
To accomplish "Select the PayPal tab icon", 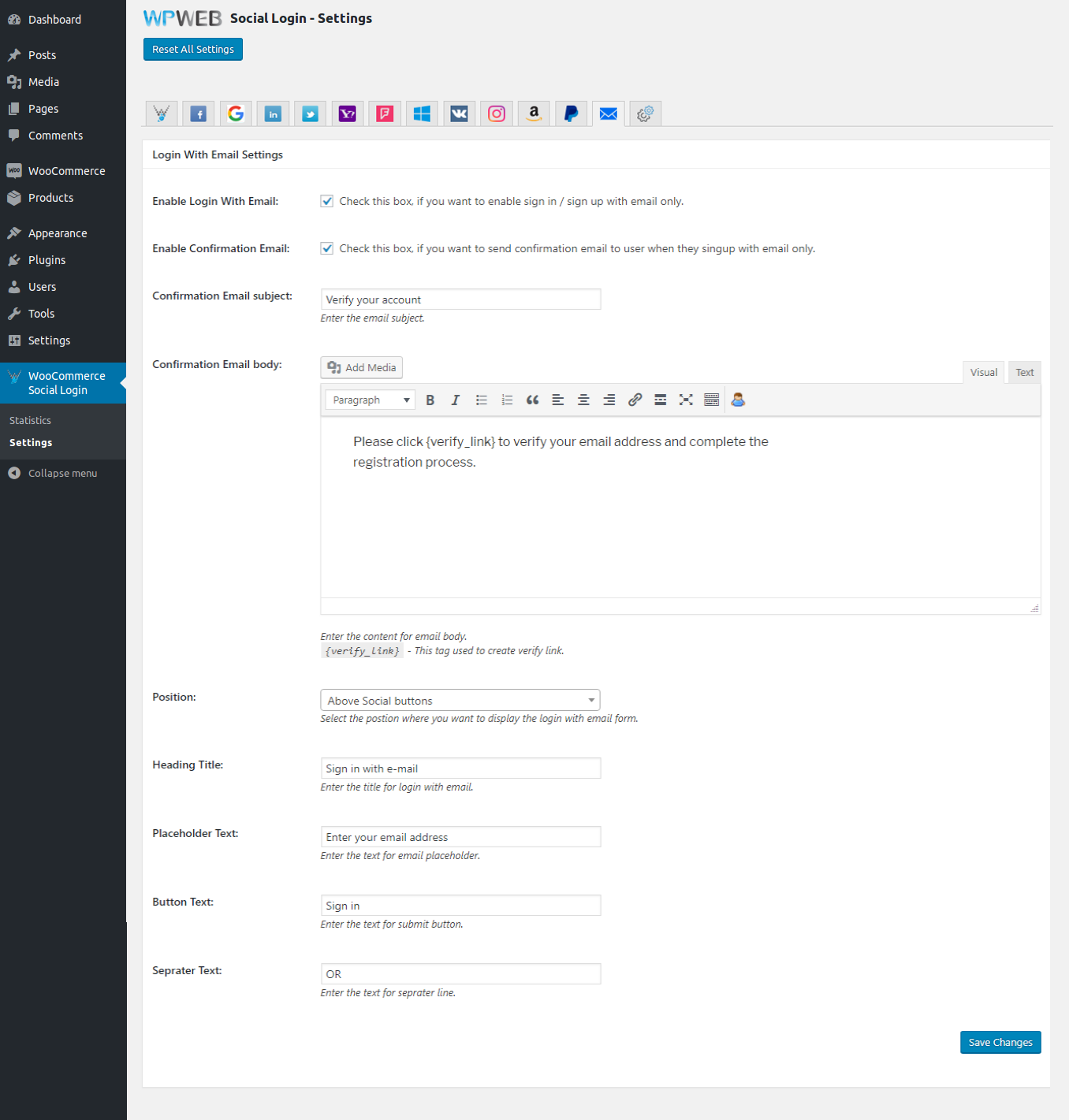I will pyautogui.click(x=571, y=114).
